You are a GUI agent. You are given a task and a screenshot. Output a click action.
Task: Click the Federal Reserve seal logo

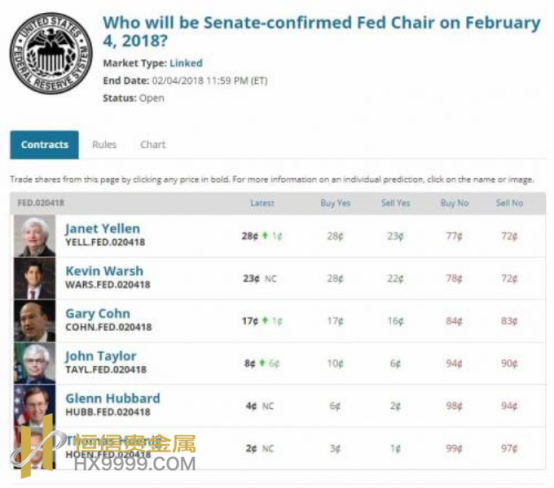[x=51, y=53]
